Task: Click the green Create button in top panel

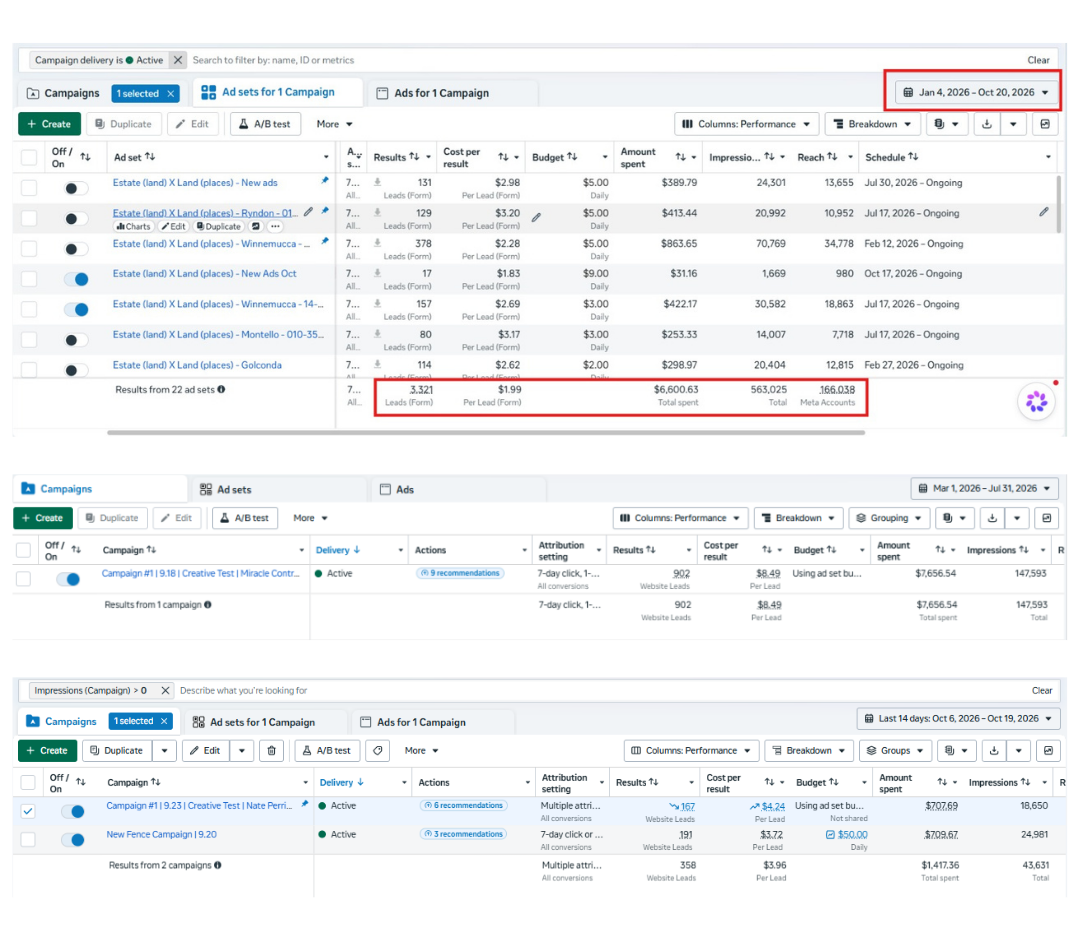Action: click(50, 124)
